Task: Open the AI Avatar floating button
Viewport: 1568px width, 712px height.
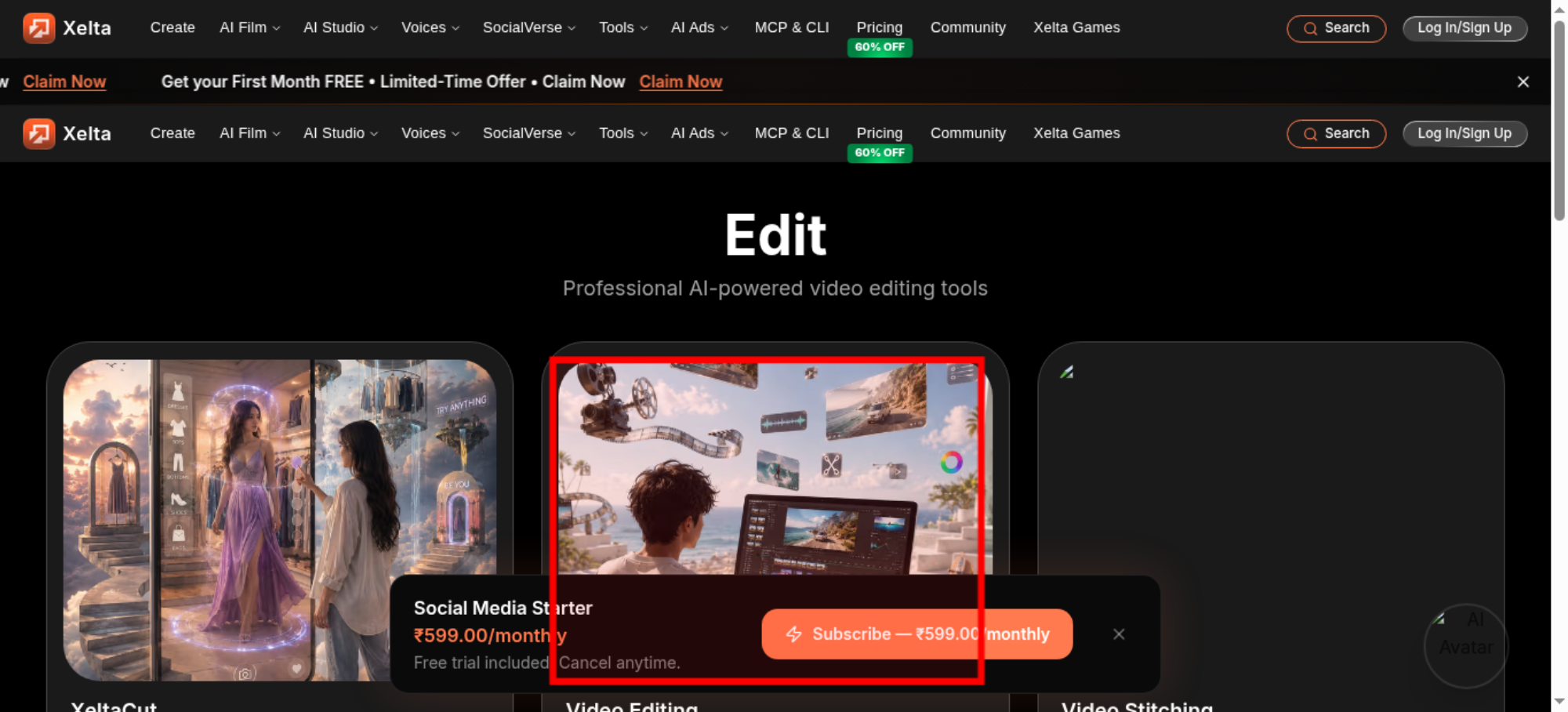Action: [x=1466, y=645]
